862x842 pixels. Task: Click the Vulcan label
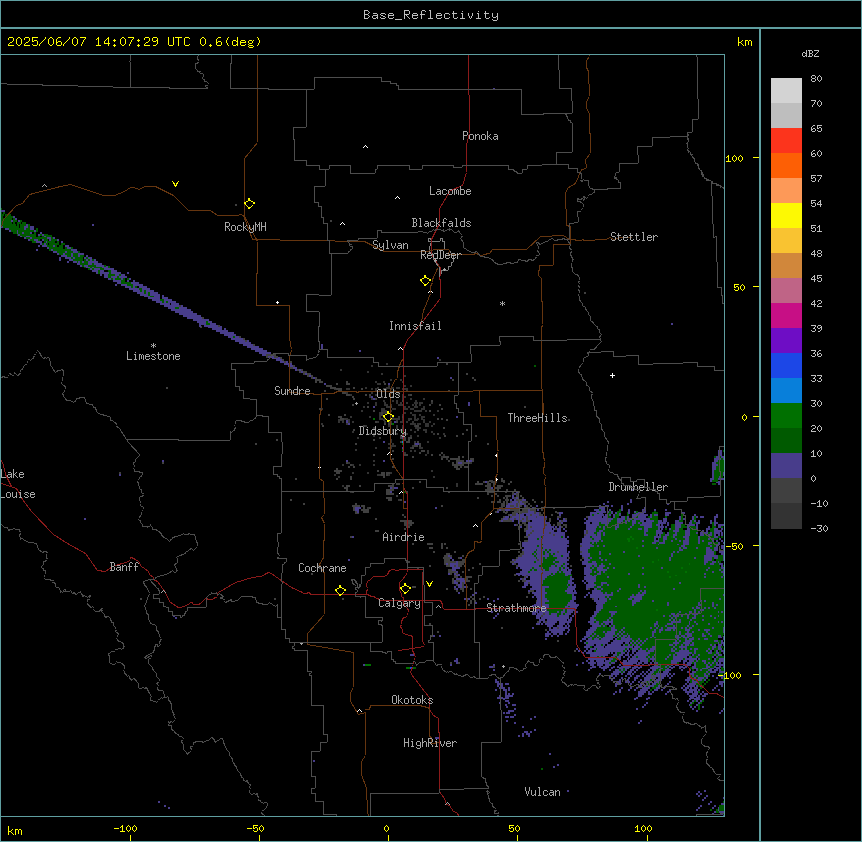543,792
